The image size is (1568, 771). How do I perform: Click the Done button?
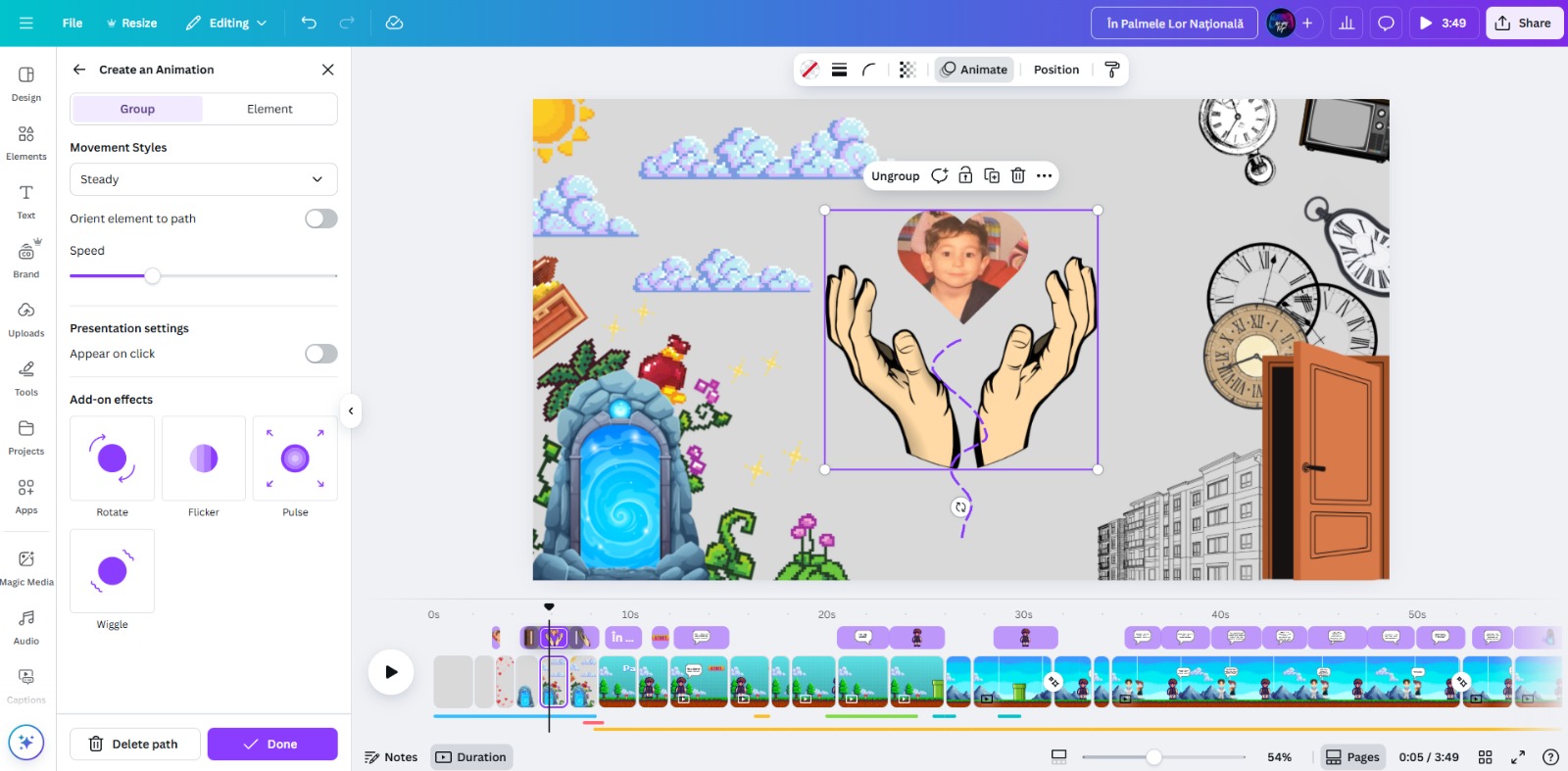coord(272,744)
